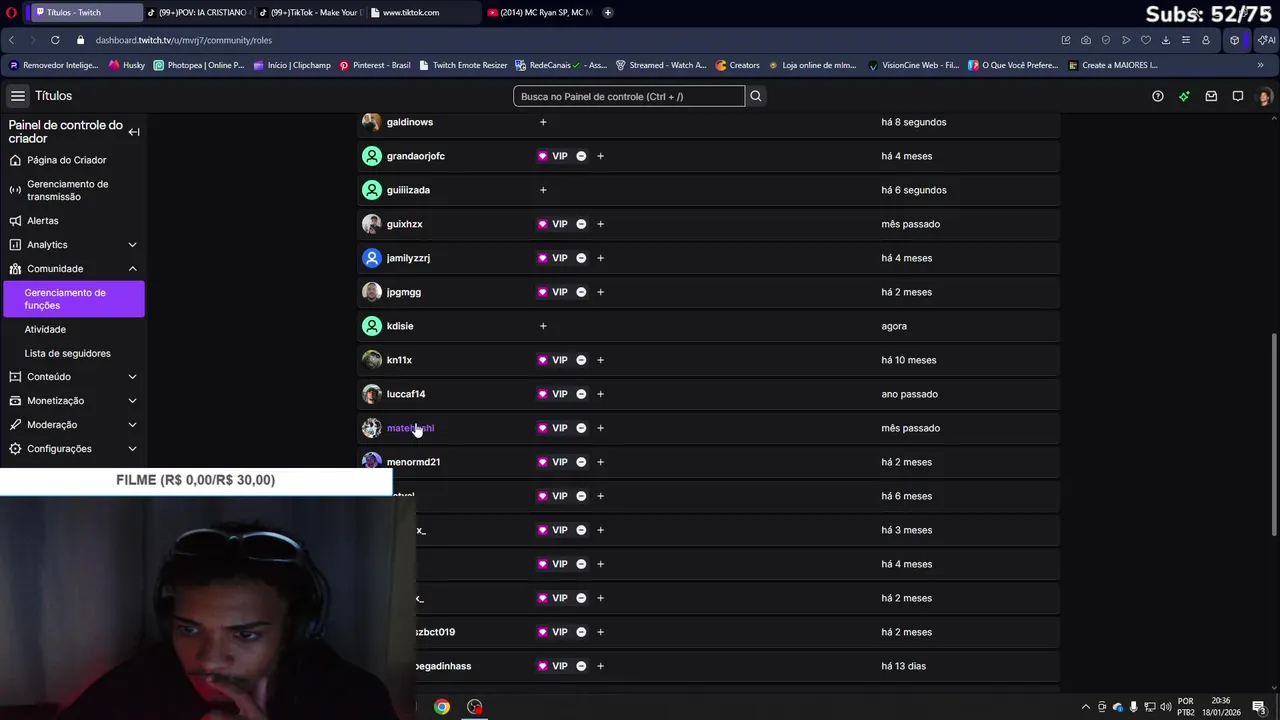Click the kn11x user avatar thumbnail
This screenshot has width=1280, height=720.
coord(372,360)
